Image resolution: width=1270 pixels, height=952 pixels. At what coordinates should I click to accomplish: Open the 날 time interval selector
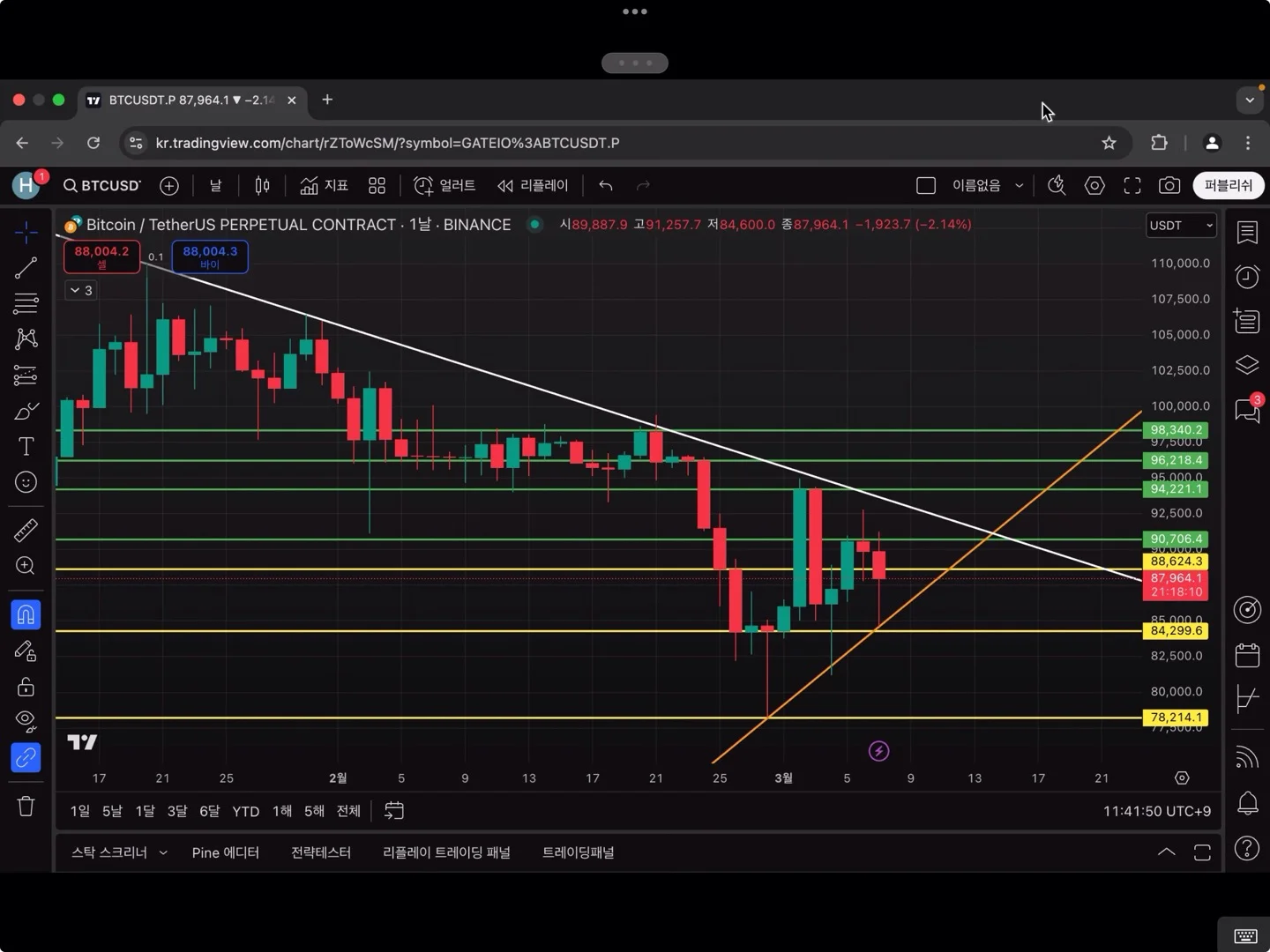215,185
